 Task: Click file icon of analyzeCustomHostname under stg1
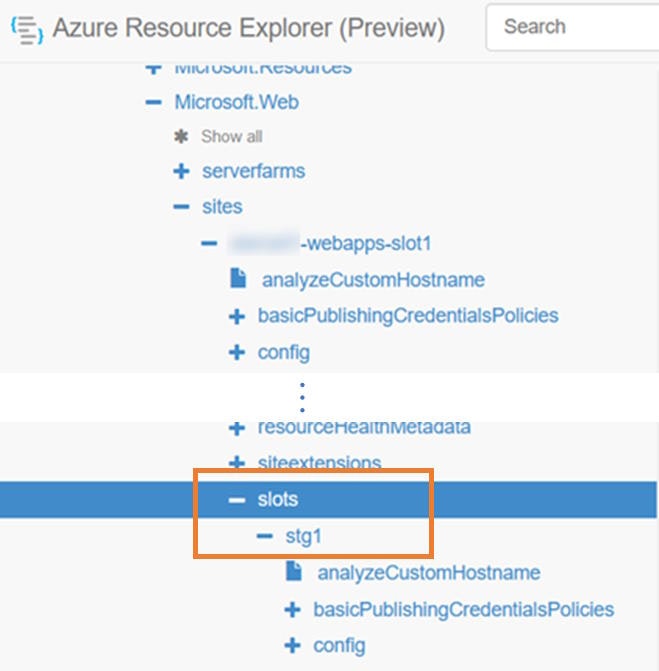tap(294, 571)
